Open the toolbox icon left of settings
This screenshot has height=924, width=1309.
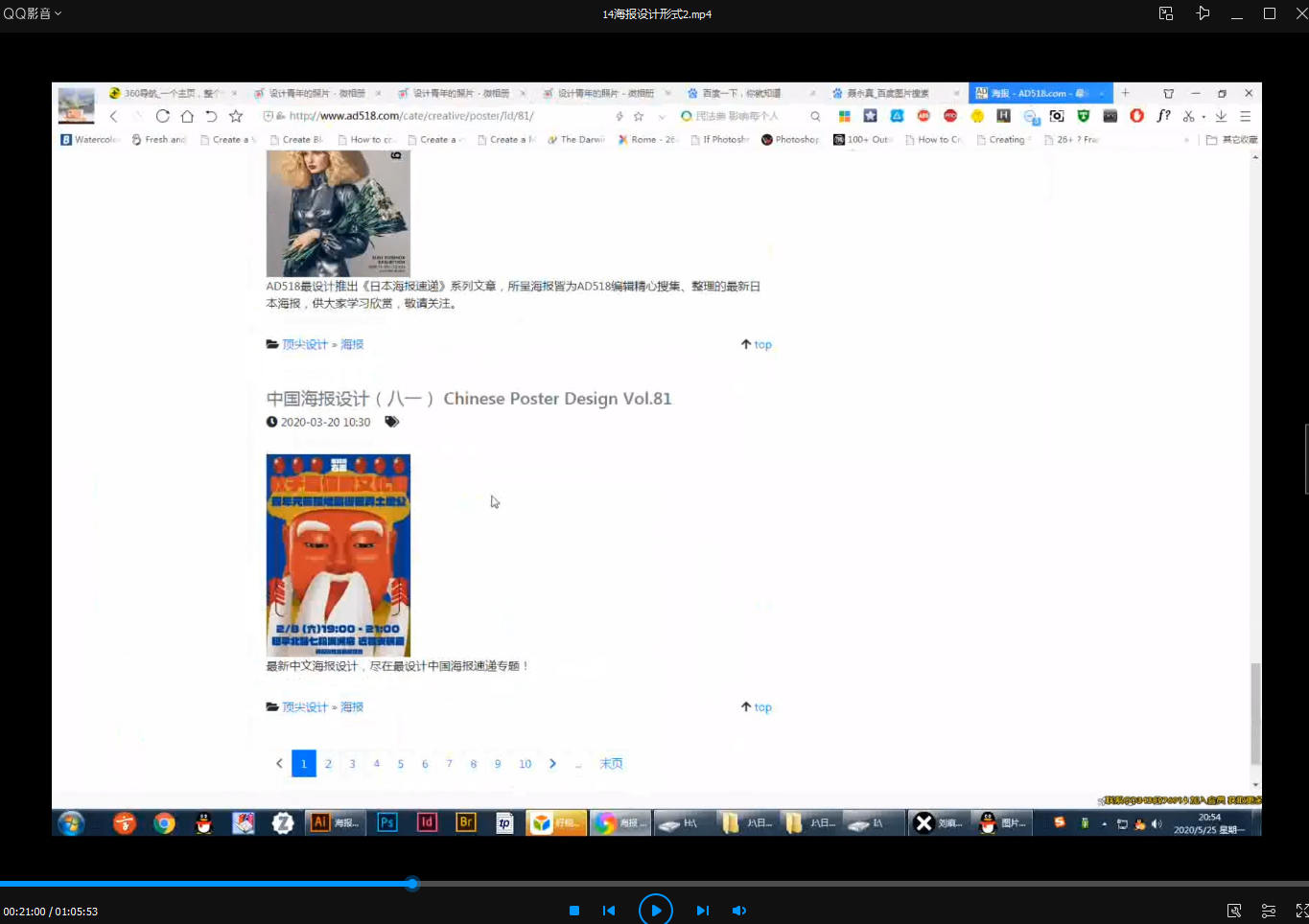coord(1234,911)
